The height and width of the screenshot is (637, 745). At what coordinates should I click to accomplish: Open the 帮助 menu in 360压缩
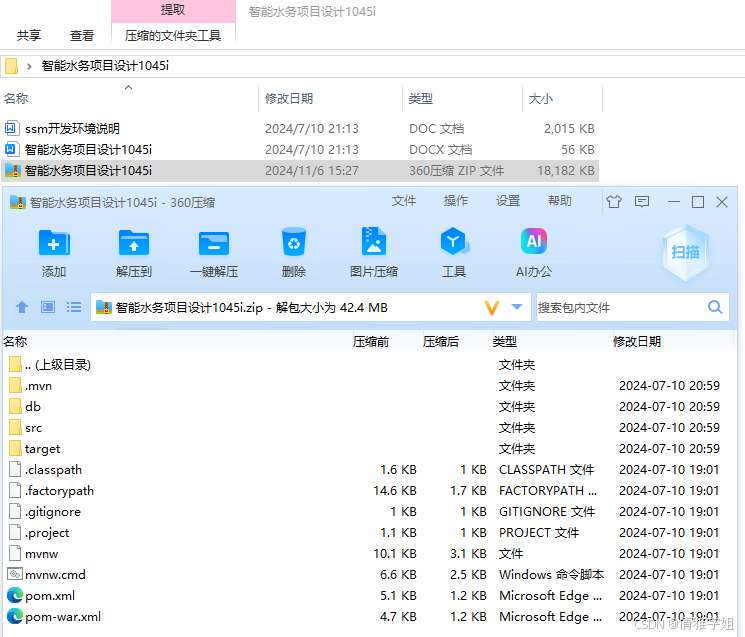560,201
